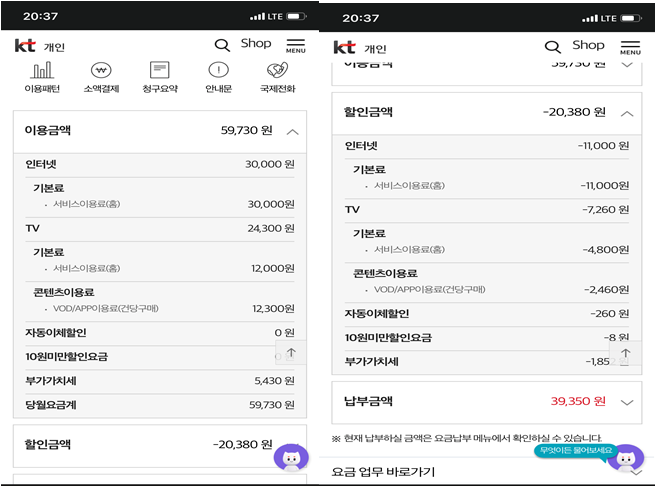Screen dimensions: 655x486
Task: Tap the 안내문 exclamation icon
Action: (218, 71)
